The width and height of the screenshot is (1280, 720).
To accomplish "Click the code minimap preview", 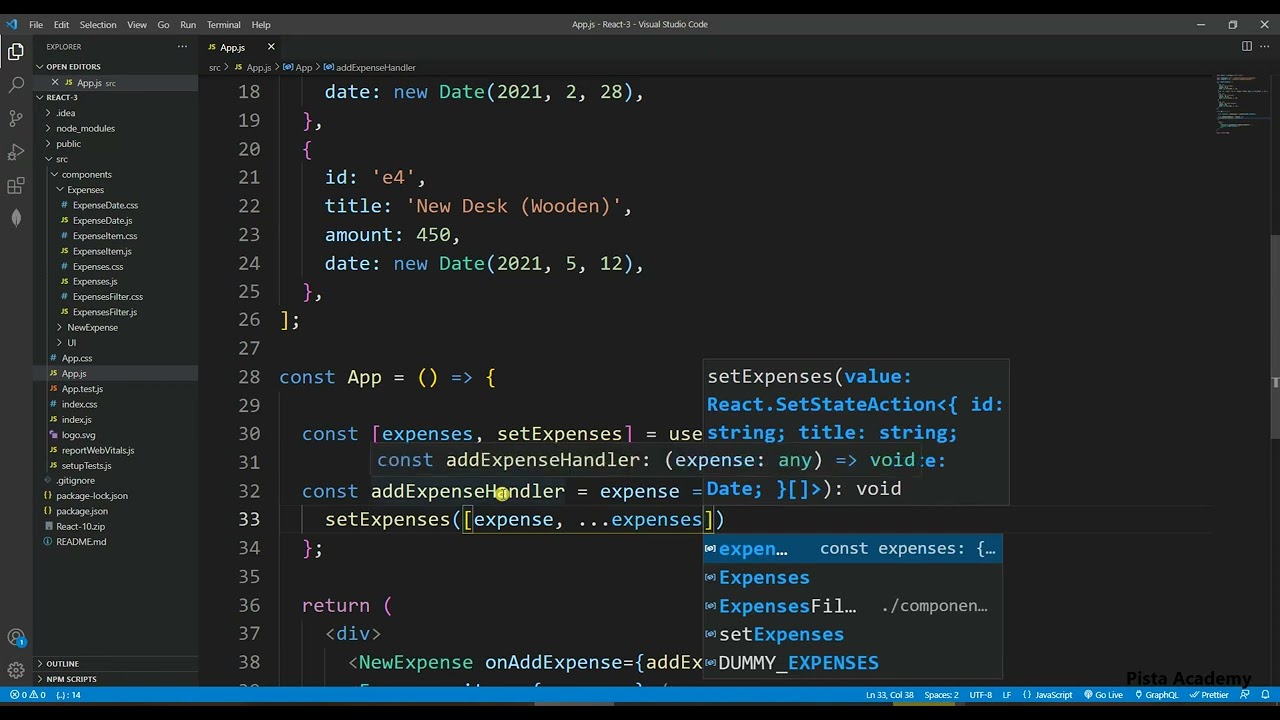I will click(1240, 105).
